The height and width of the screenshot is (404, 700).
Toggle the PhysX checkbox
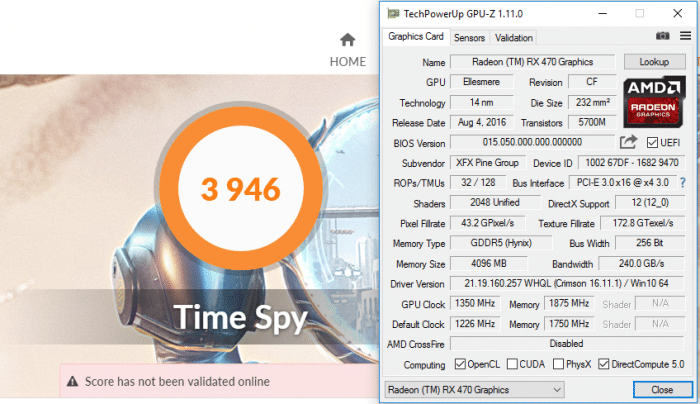click(558, 364)
